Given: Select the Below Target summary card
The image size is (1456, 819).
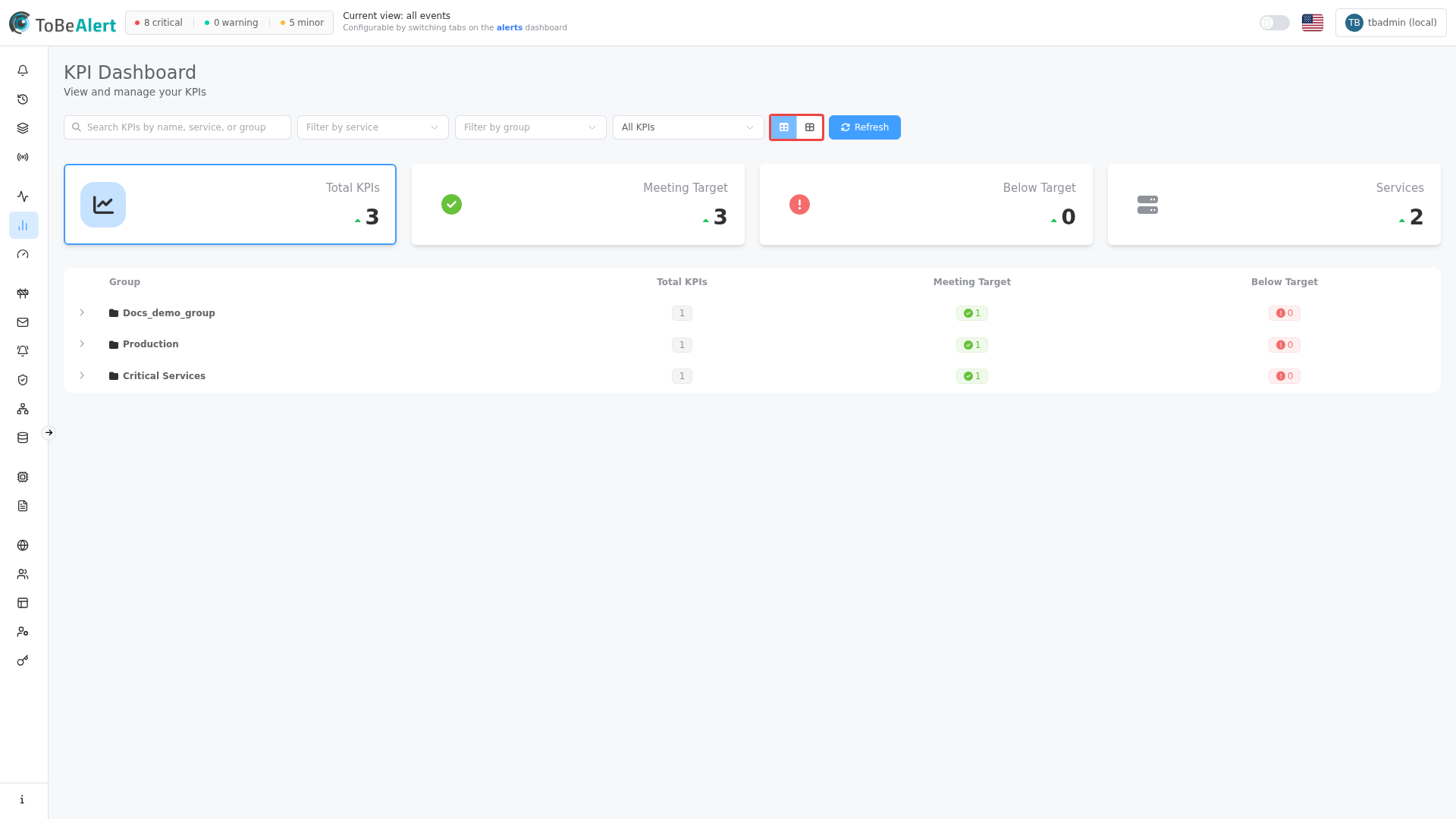Looking at the screenshot, I should (926, 205).
